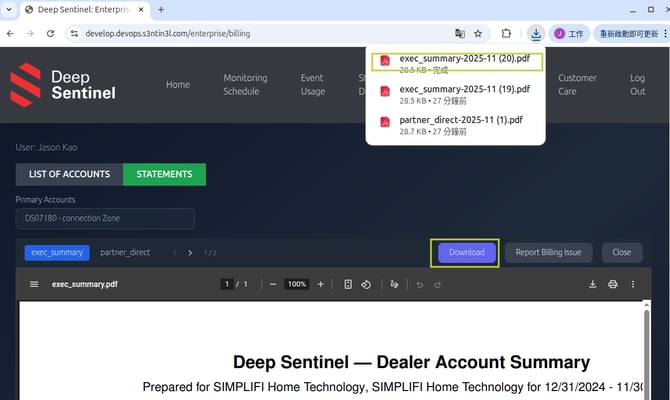Click the browser back arrow
Image resolution: width=670 pixels, height=400 pixels.
[x=10, y=33]
